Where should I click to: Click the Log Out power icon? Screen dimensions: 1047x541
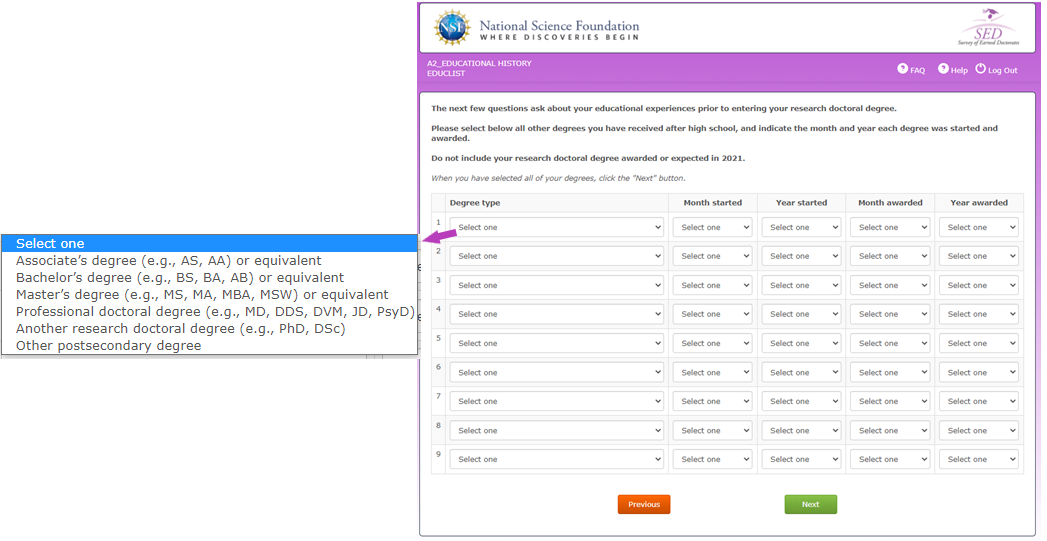coord(980,69)
